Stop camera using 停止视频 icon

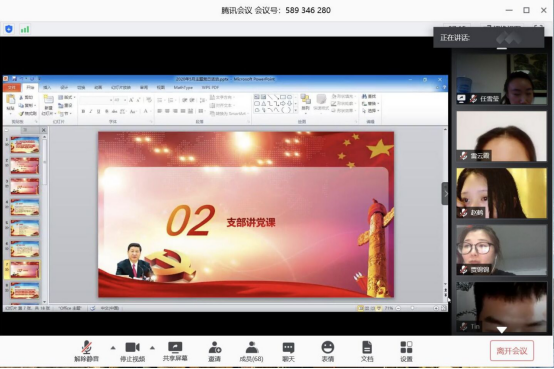pyautogui.click(x=132, y=351)
